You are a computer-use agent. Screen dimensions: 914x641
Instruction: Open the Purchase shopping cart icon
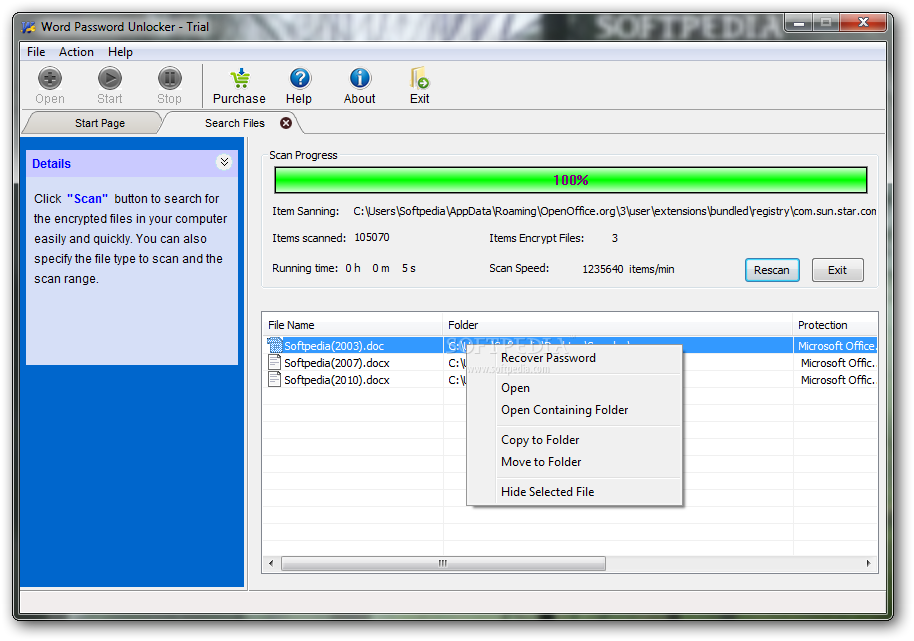point(240,79)
